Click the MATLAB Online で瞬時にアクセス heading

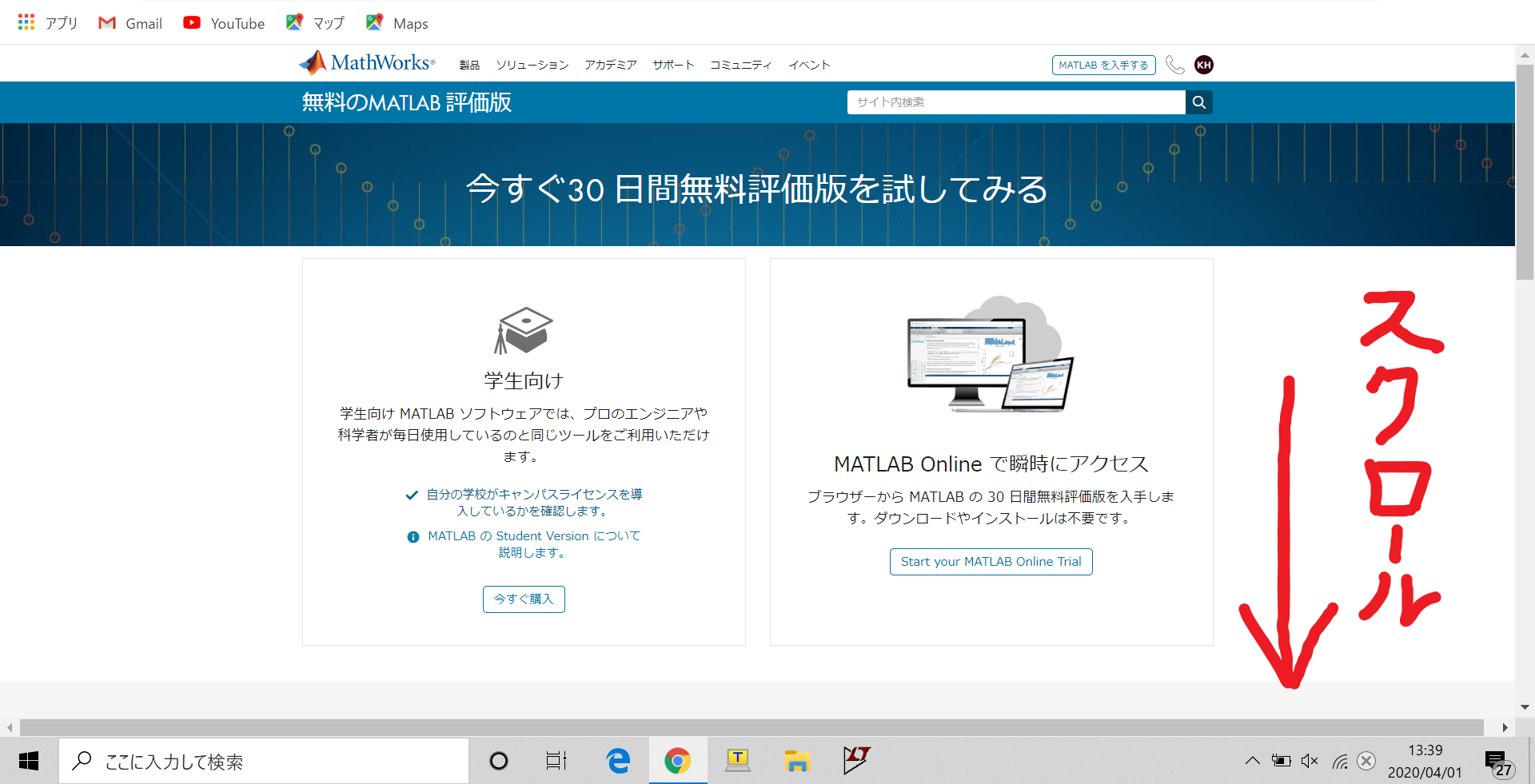click(991, 464)
